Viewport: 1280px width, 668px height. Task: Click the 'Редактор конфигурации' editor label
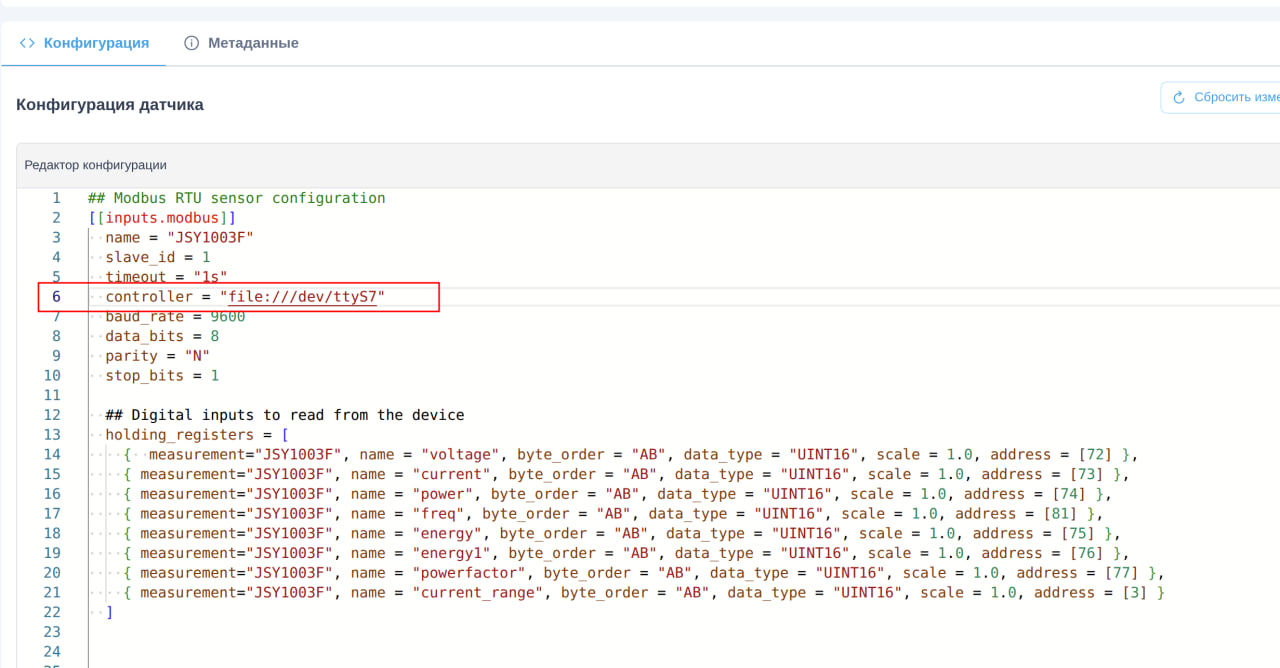coord(96,165)
